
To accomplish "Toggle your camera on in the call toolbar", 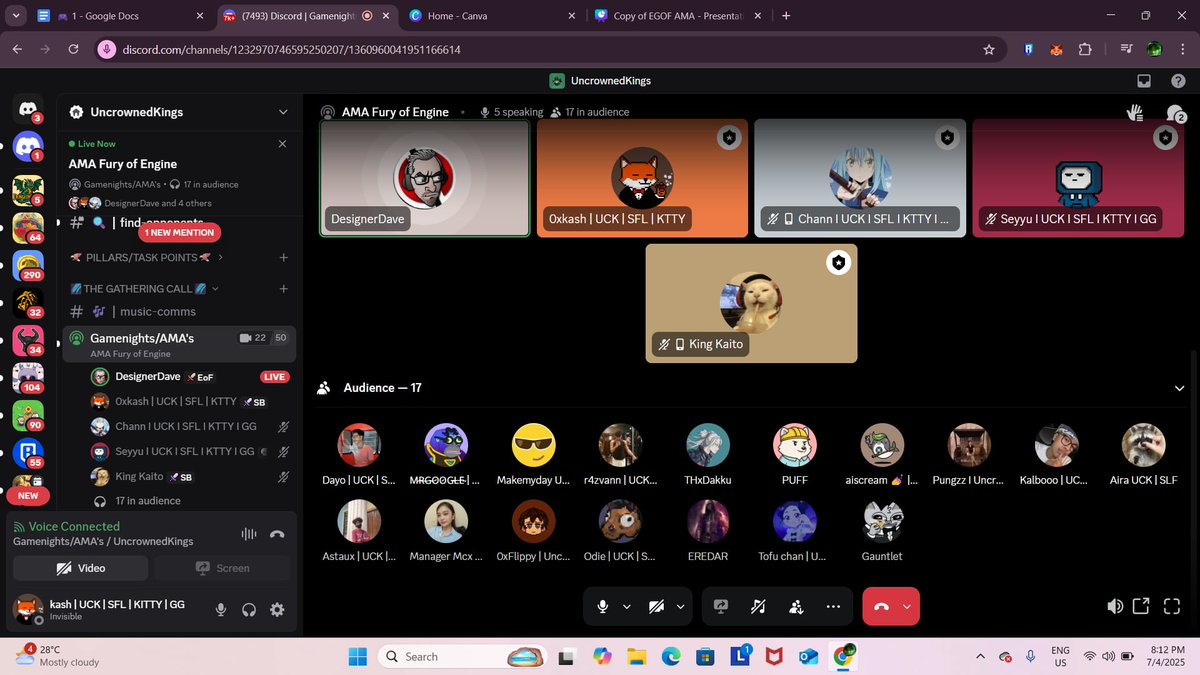I will point(655,606).
